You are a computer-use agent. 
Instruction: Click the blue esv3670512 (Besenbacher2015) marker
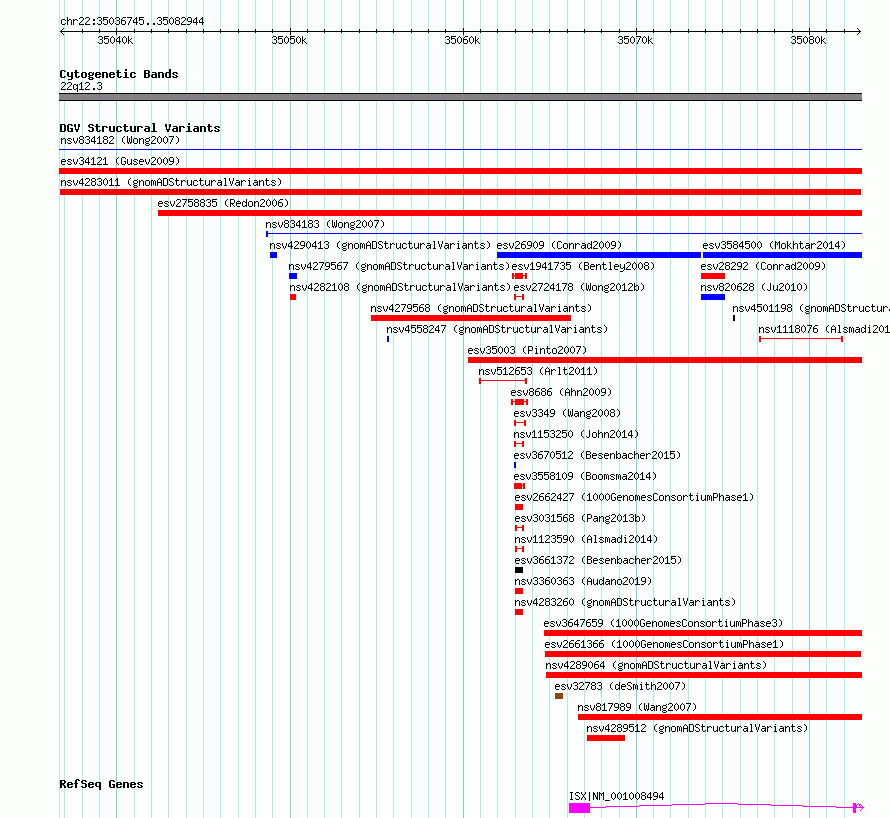(515, 465)
